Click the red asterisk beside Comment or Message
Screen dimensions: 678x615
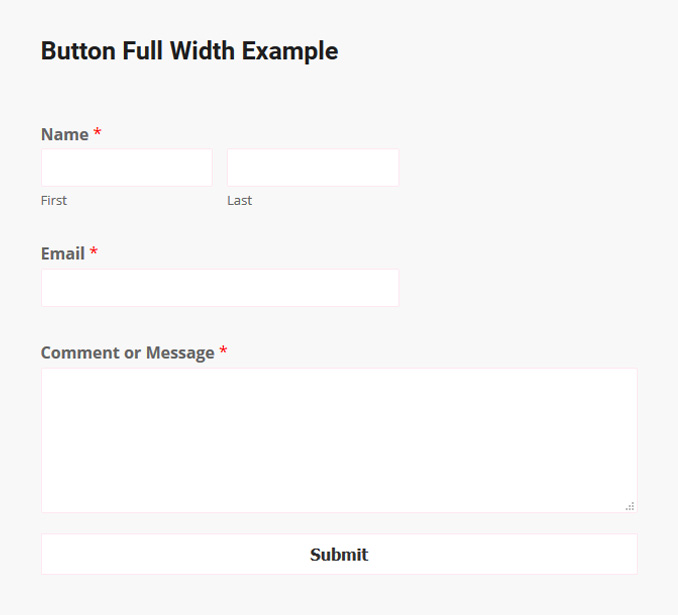pyautogui.click(x=223, y=351)
